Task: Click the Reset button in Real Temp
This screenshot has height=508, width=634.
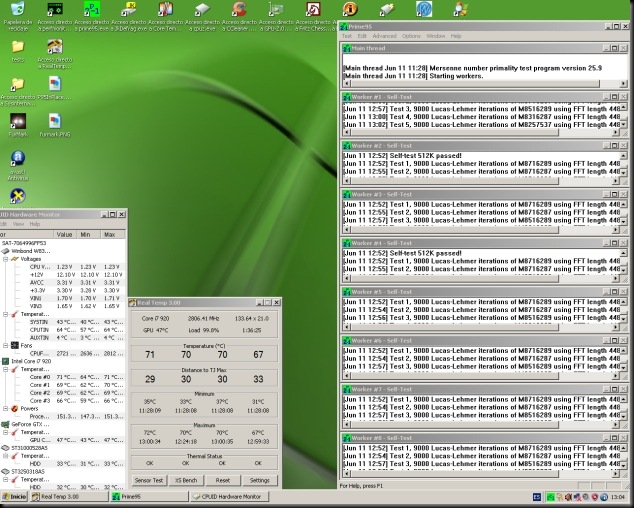Action: click(x=222, y=480)
